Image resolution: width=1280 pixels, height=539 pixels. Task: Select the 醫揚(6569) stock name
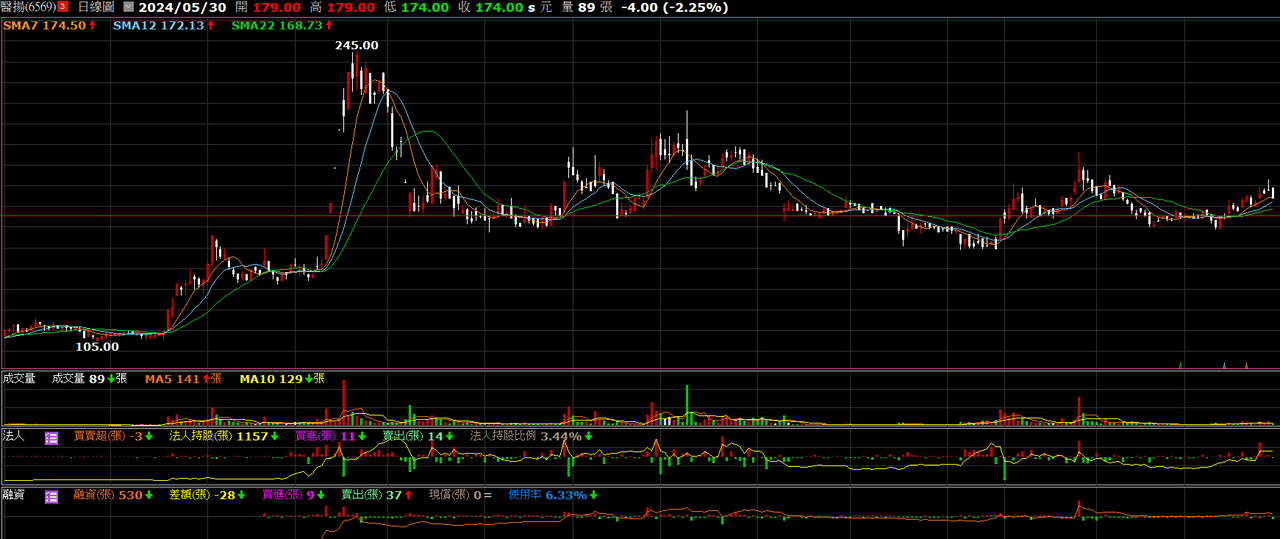28,7
